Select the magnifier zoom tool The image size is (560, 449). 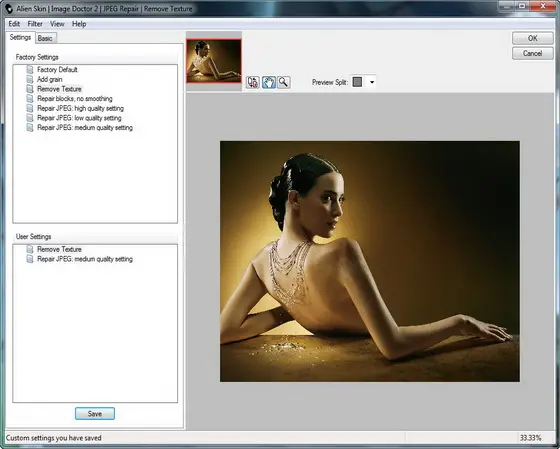284,82
